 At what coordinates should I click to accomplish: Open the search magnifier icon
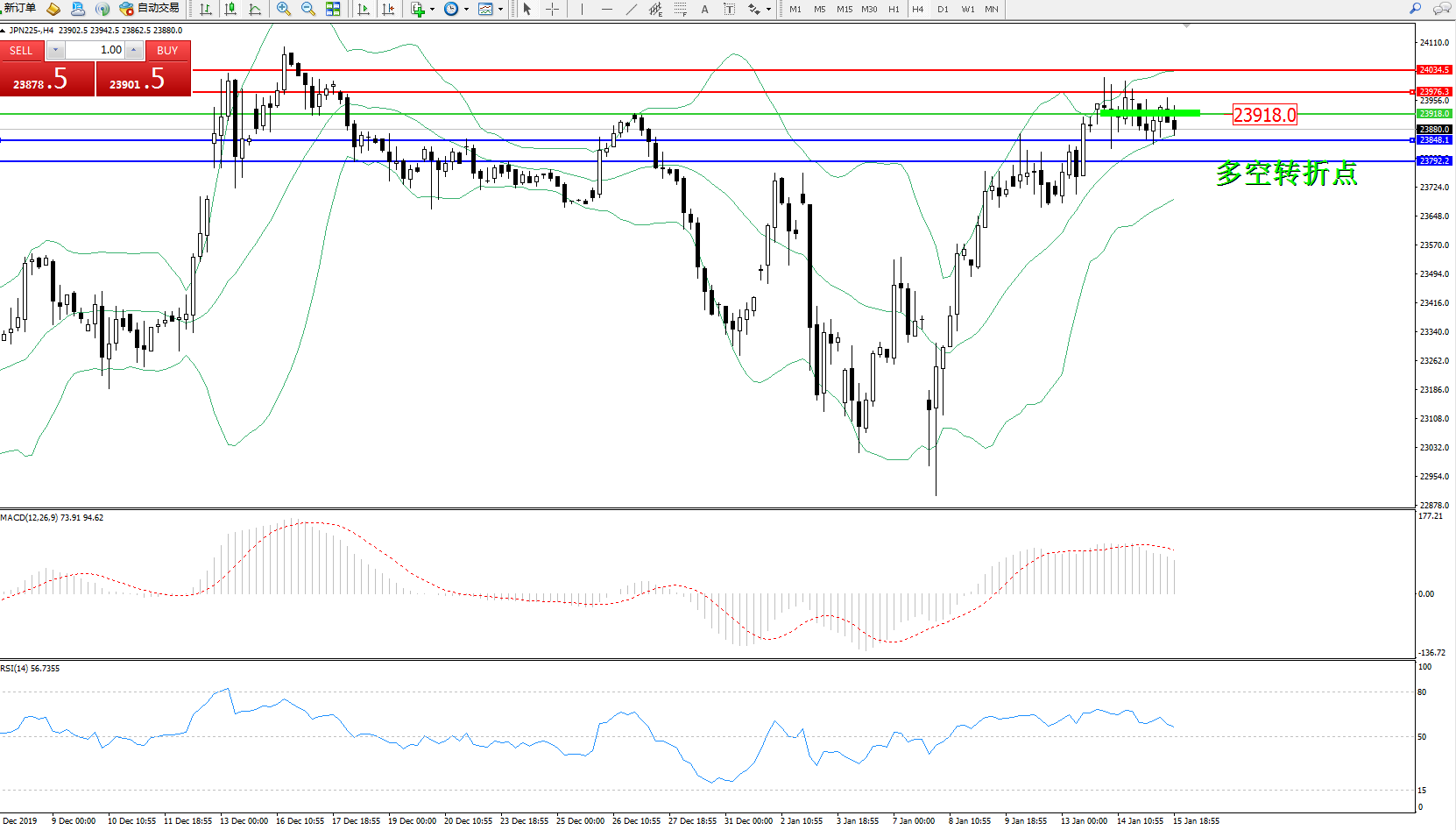click(x=1415, y=9)
